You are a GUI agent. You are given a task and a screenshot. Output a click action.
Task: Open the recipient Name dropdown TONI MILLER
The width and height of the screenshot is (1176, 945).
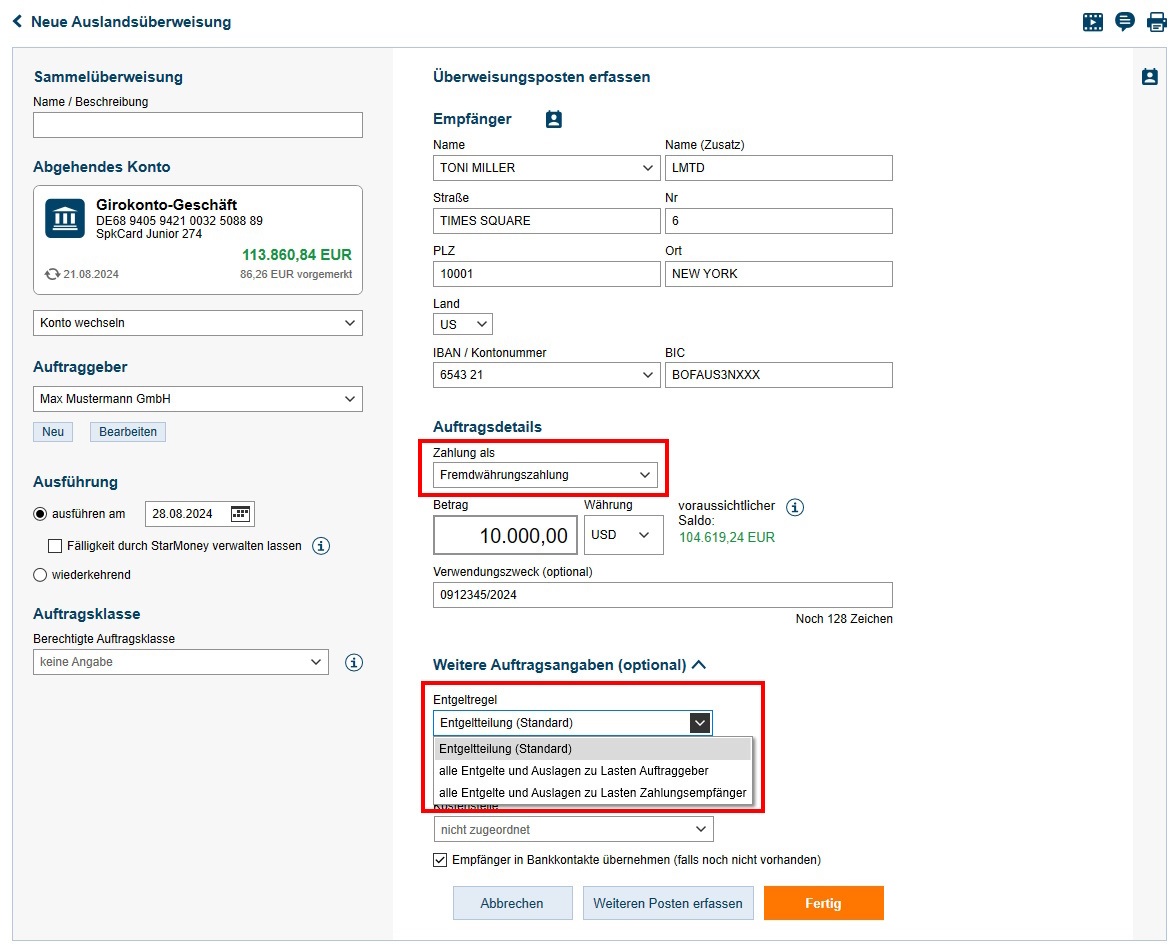(547, 168)
